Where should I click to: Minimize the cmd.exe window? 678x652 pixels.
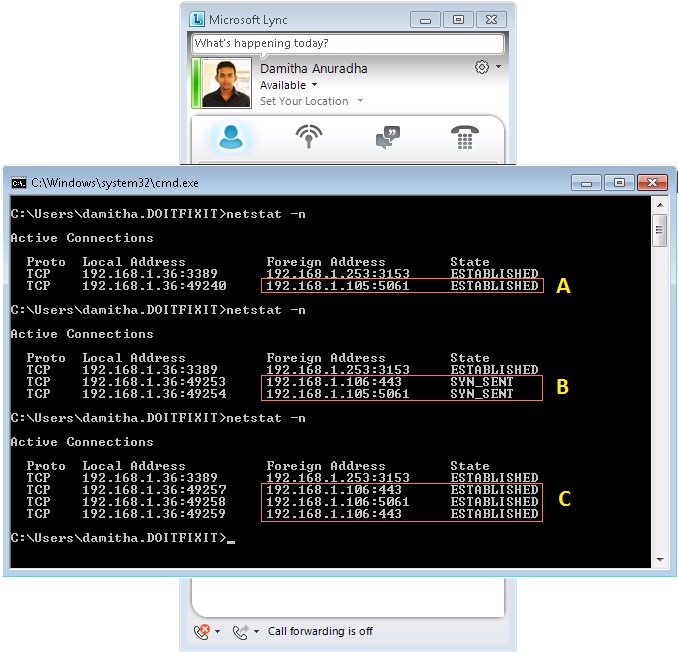[x=586, y=183]
